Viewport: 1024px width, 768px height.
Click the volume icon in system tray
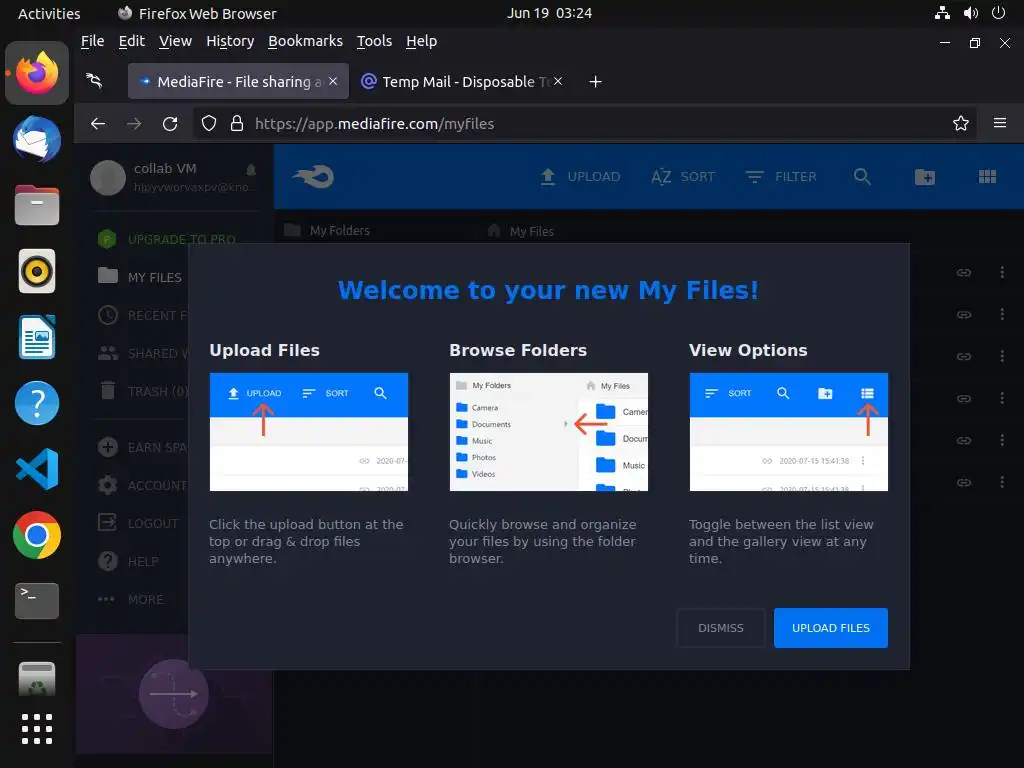pos(970,13)
